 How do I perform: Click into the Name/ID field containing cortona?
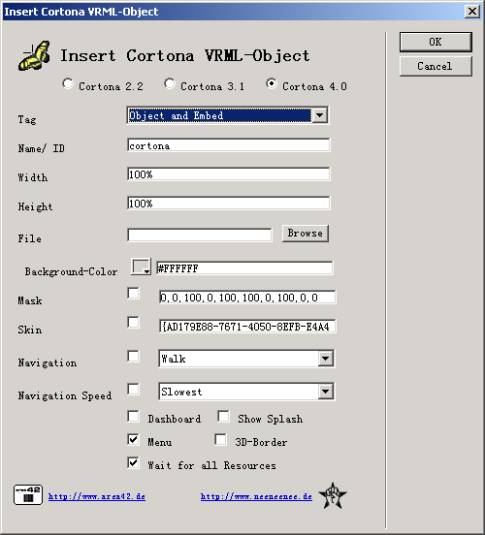pos(228,146)
